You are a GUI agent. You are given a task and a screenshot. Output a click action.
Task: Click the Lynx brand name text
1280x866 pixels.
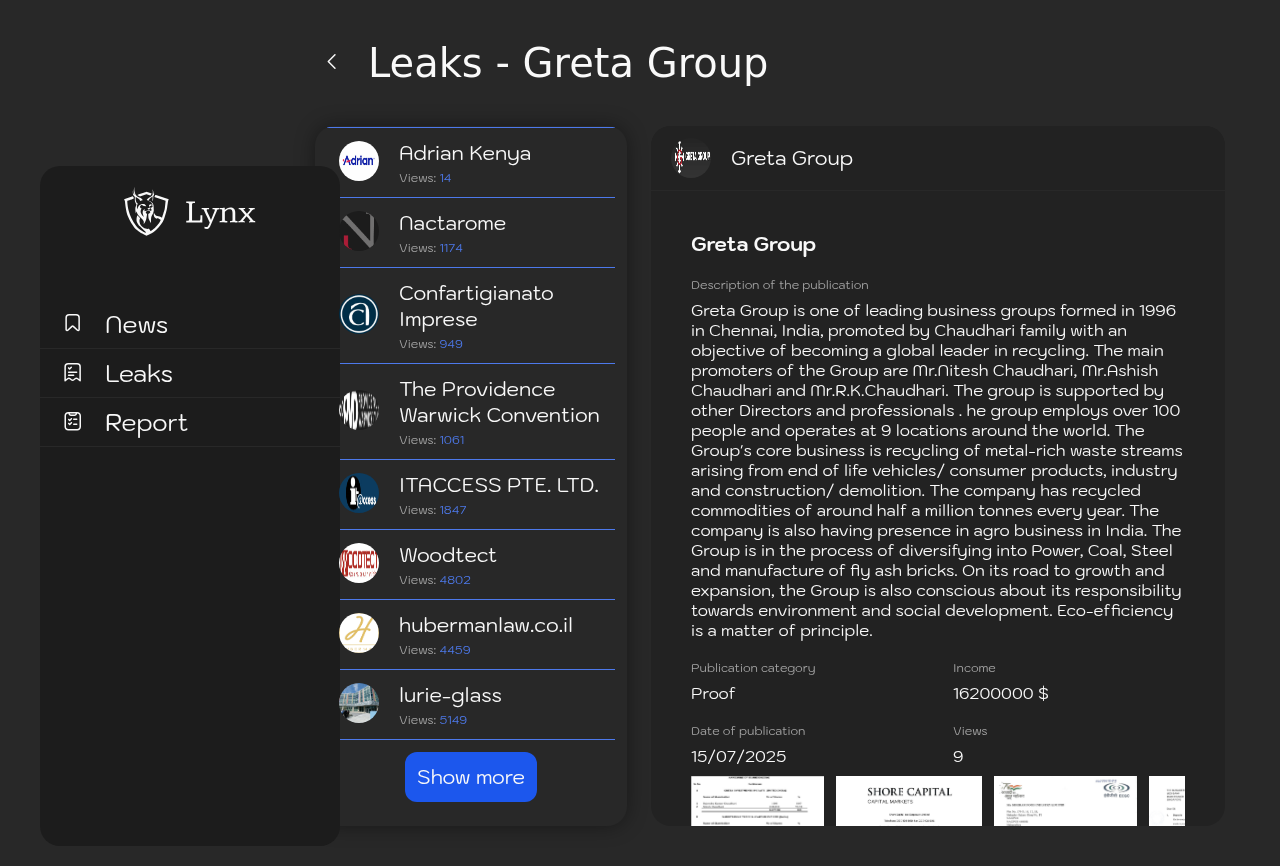220,213
